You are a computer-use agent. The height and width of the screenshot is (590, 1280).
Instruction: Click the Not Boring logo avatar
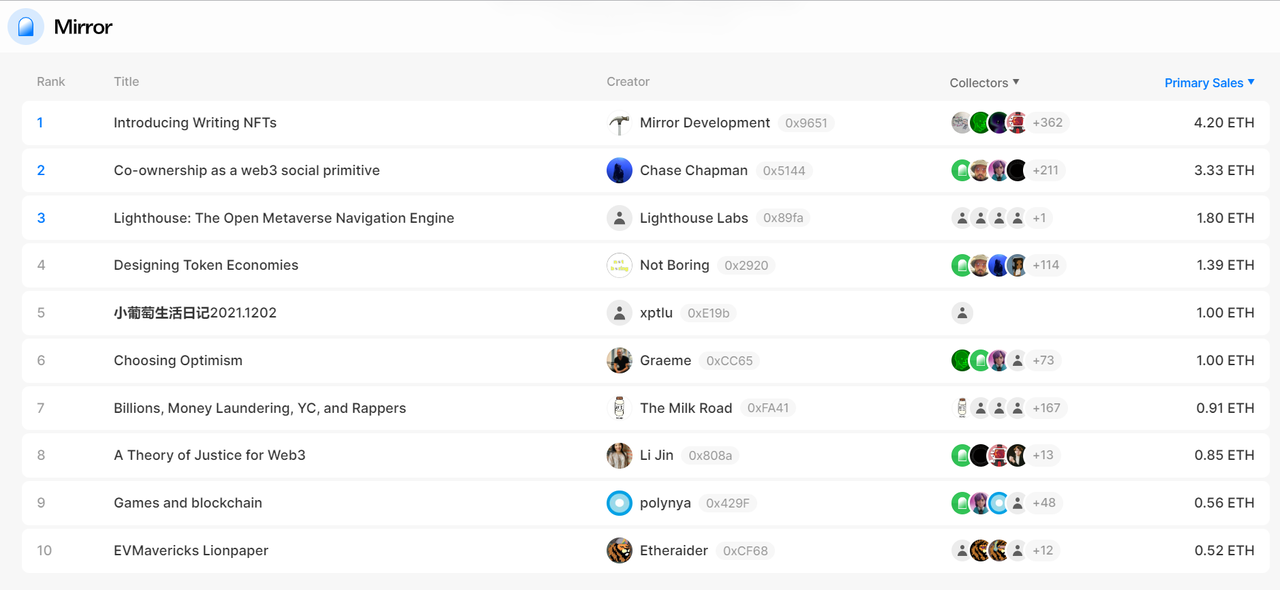pyautogui.click(x=619, y=265)
